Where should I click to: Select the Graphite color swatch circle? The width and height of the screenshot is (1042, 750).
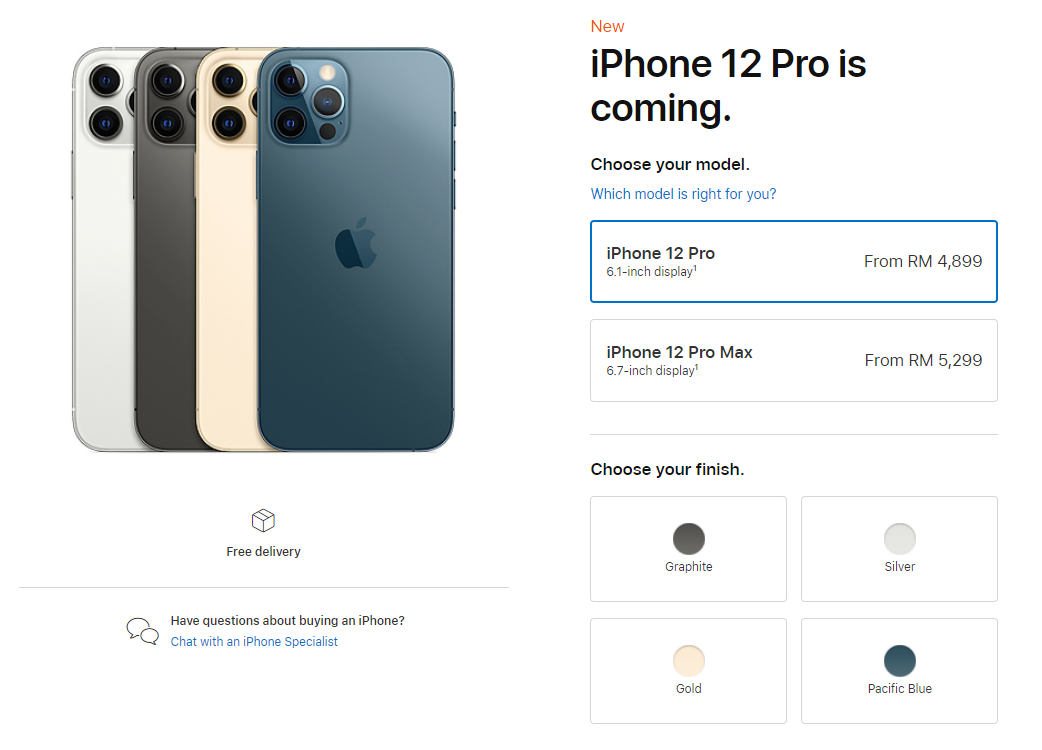point(688,539)
